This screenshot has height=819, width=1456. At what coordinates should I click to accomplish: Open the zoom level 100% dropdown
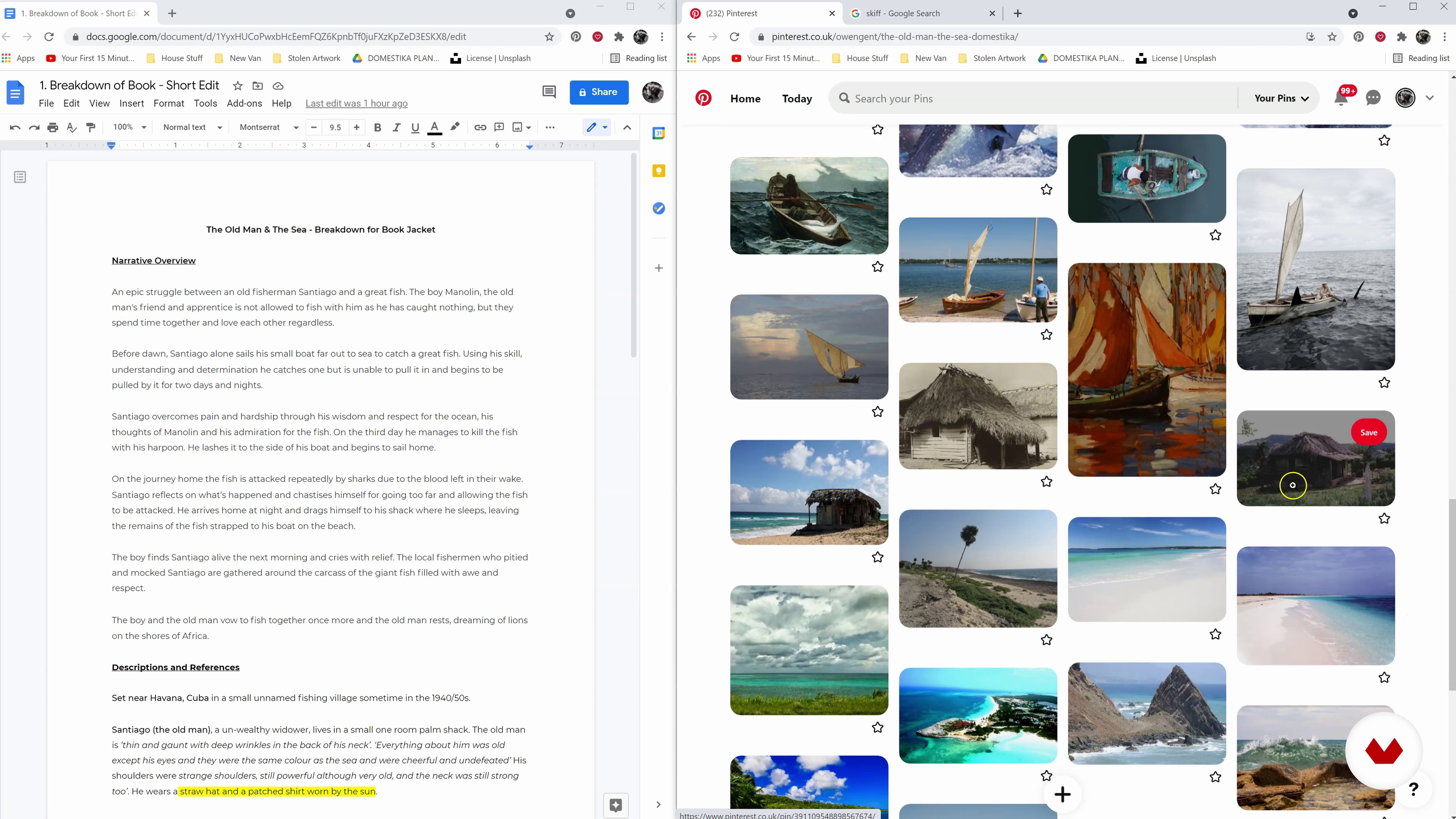tap(129, 127)
